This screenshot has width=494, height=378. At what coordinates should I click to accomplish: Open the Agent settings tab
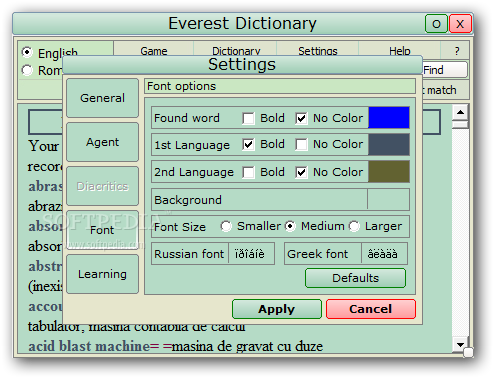[x=102, y=142]
